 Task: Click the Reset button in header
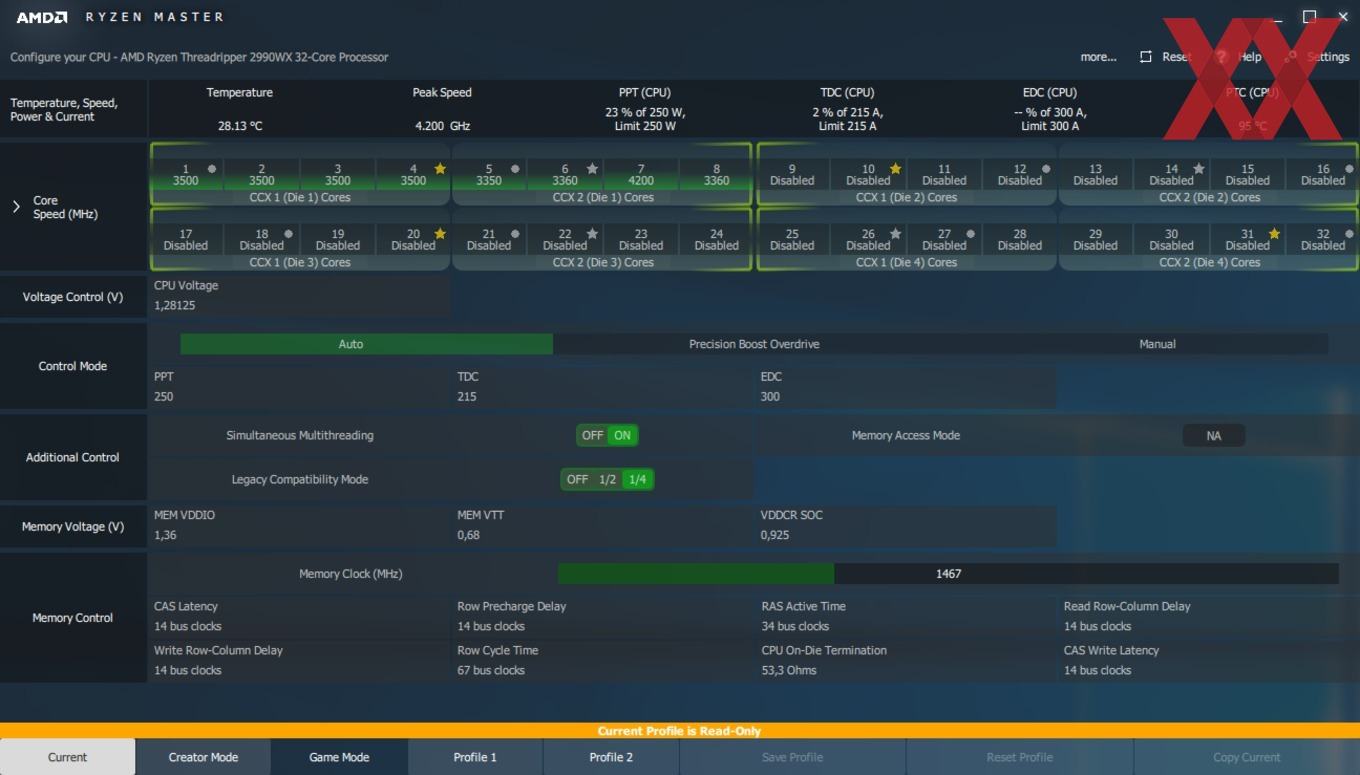(1166, 57)
